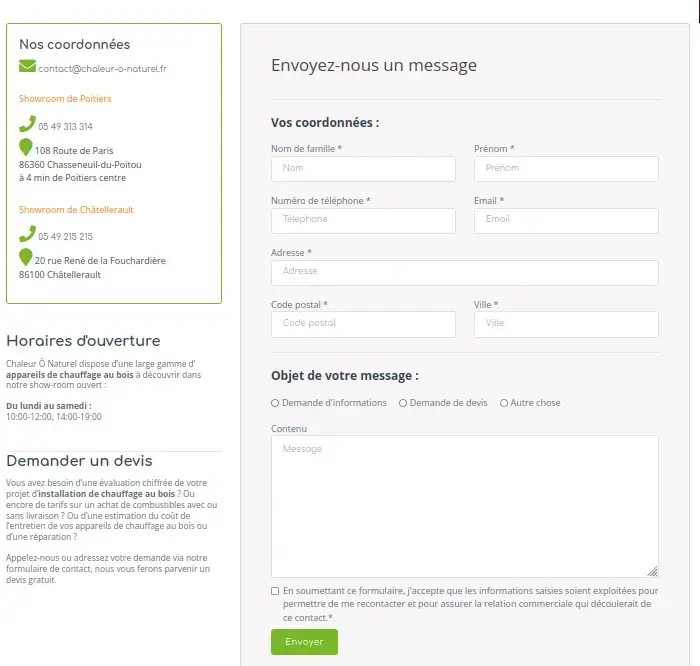Click the green envelope email icon

[27, 67]
